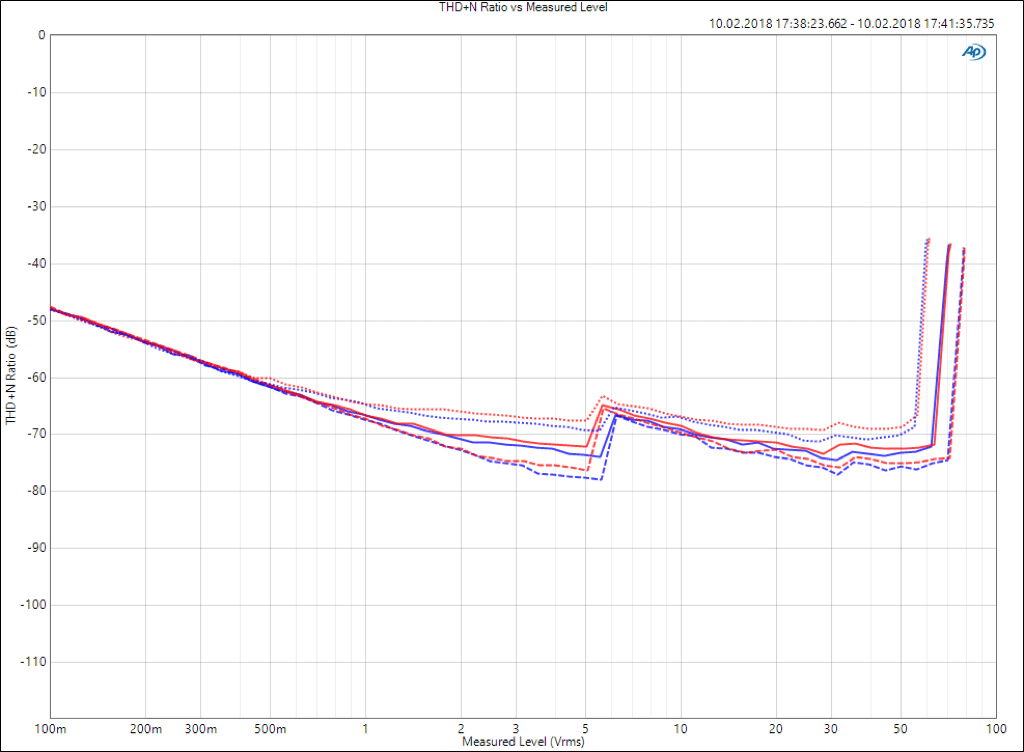Image resolution: width=1024 pixels, height=752 pixels.
Task: Click the 500m tick label on X-axis
Action: (x=271, y=727)
